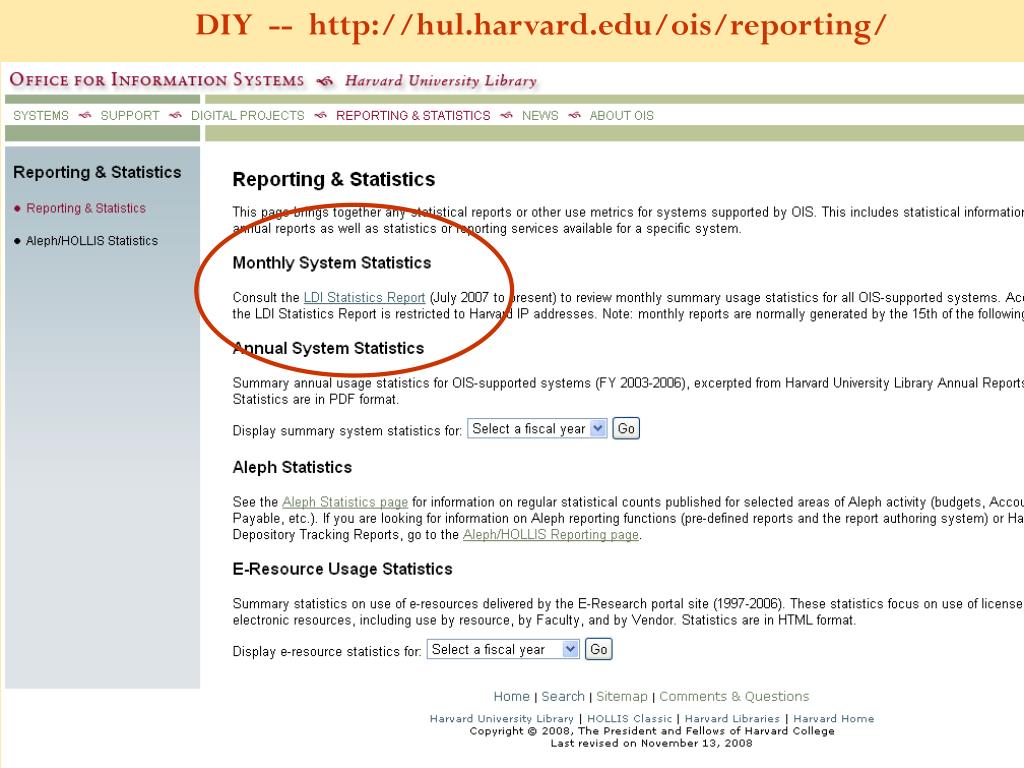Open the Aleph Statistics page link
This screenshot has width=1024, height=768.
345,502
